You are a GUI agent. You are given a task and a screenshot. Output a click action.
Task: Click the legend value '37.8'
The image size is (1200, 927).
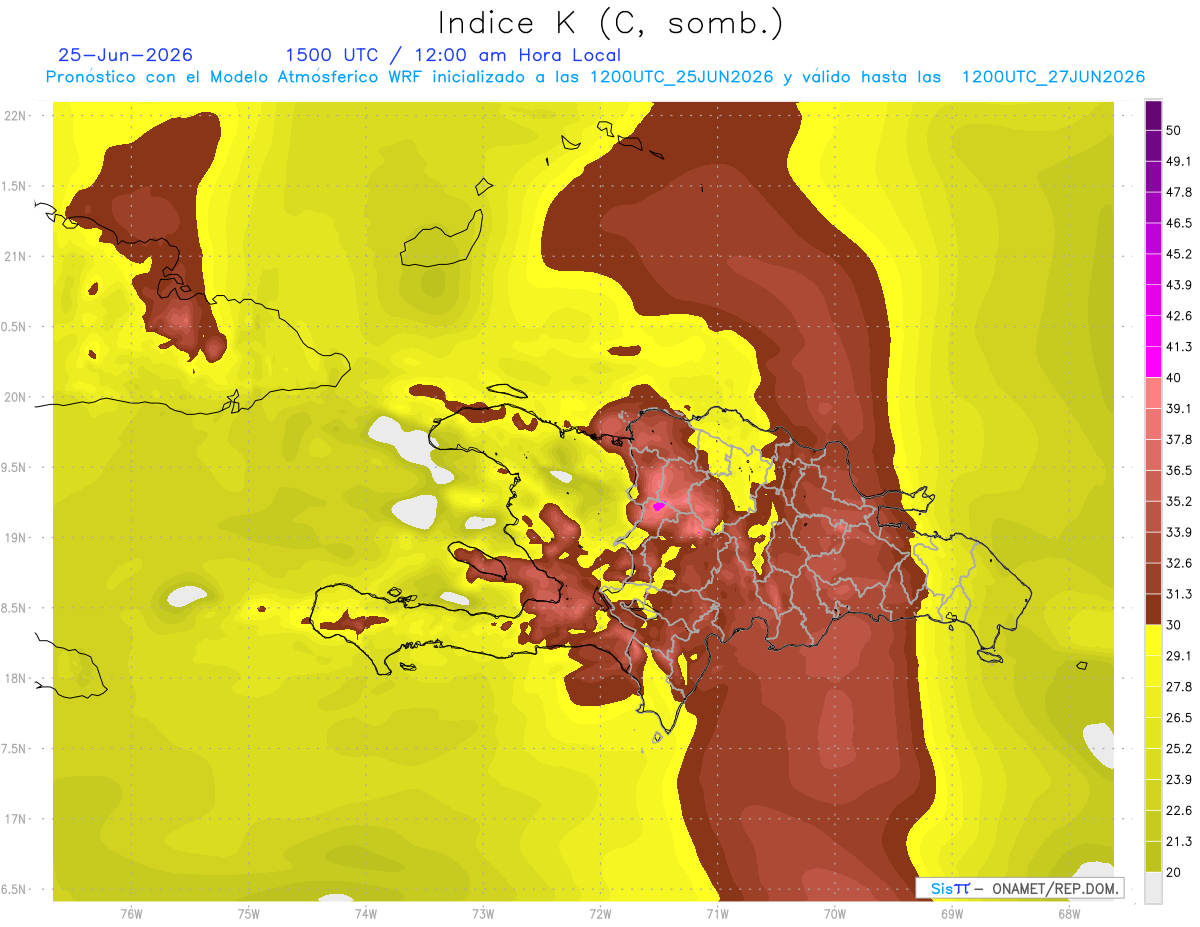tap(1178, 439)
